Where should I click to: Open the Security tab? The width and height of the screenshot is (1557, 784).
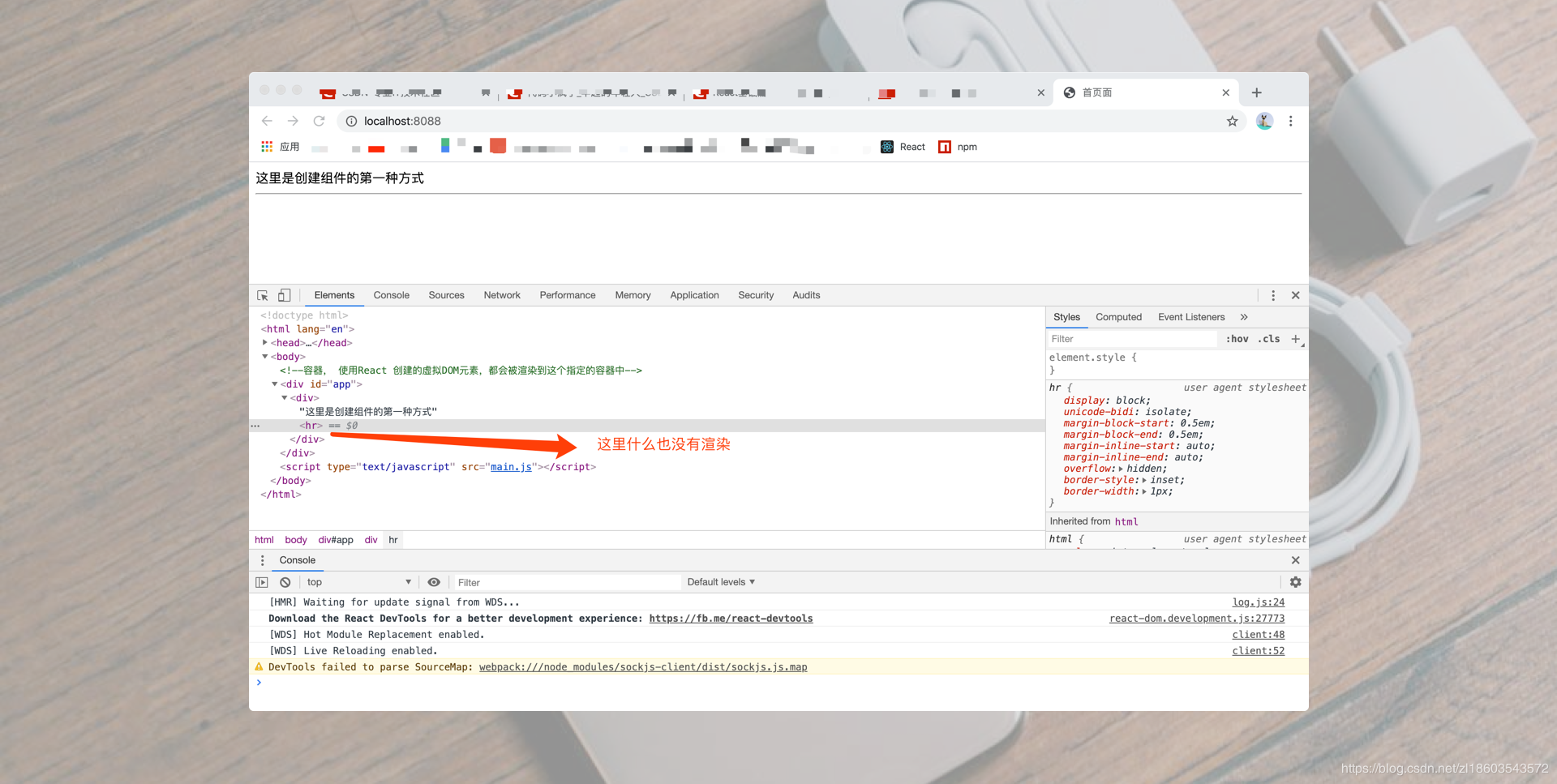tap(756, 295)
